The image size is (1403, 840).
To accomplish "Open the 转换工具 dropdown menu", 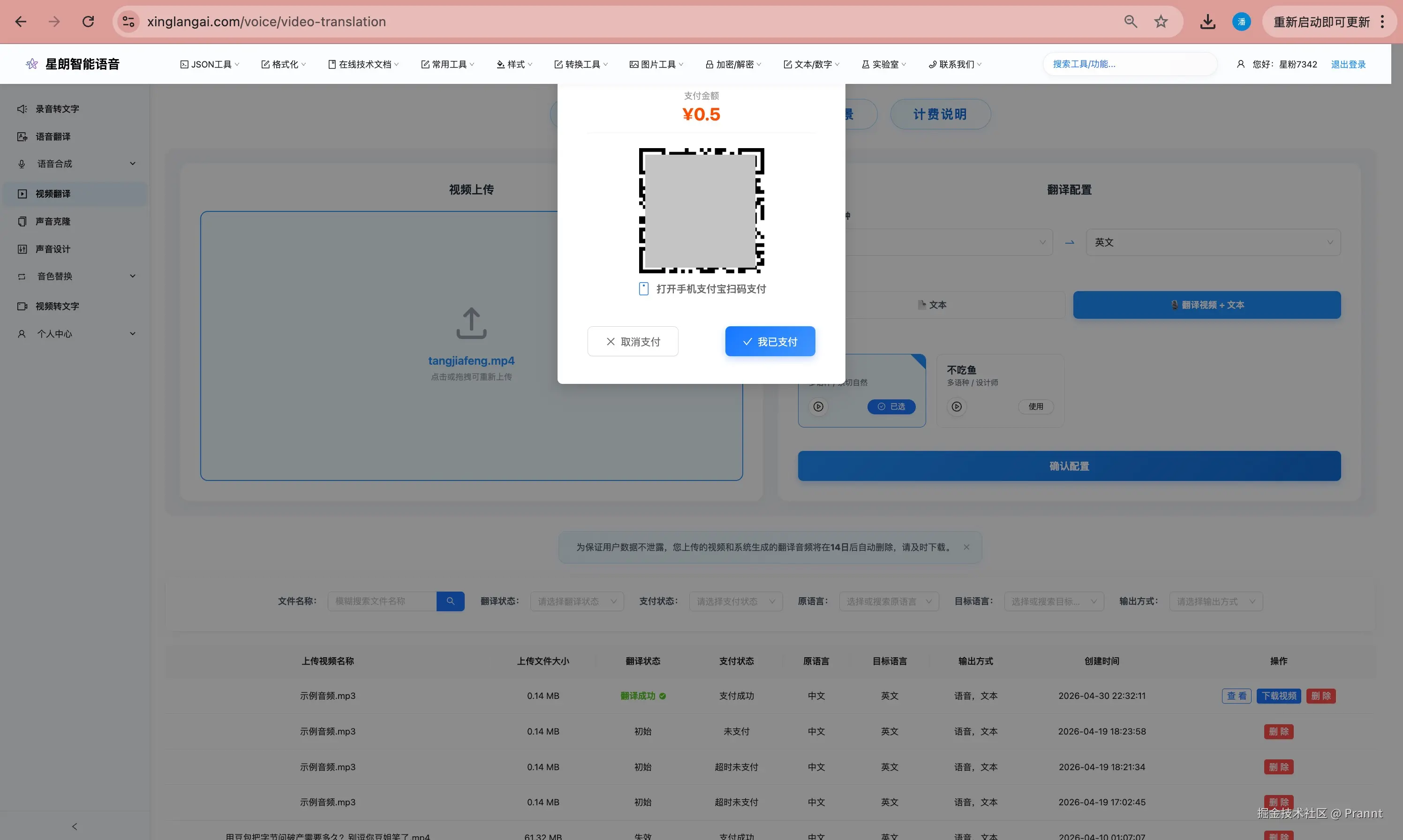I will click(x=581, y=64).
